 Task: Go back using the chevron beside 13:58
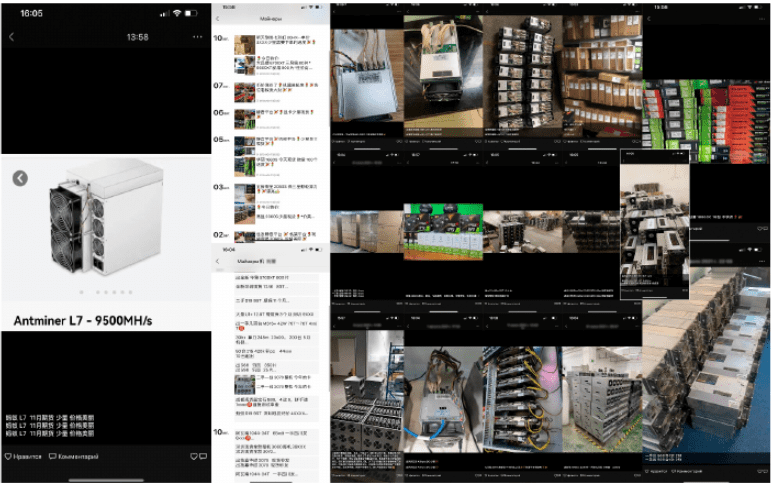point(11,37)
